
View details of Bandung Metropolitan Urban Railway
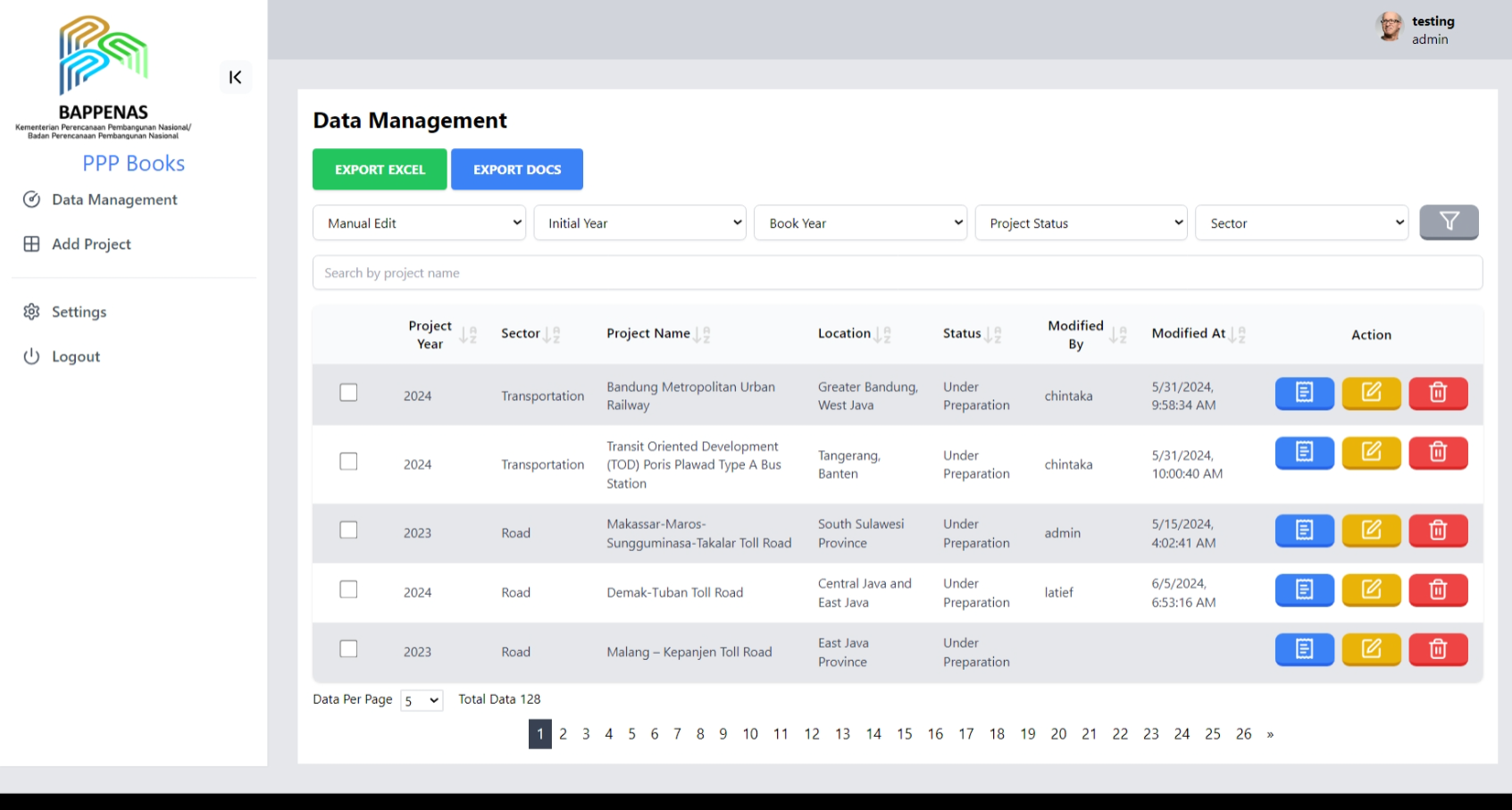[1304, 393]
